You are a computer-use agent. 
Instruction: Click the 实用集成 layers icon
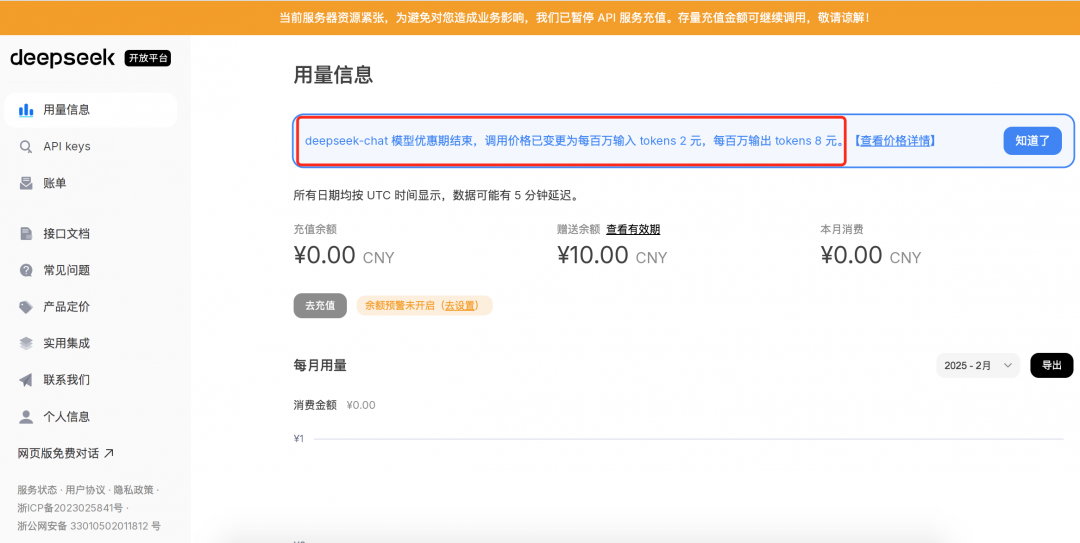click(26, 343)
